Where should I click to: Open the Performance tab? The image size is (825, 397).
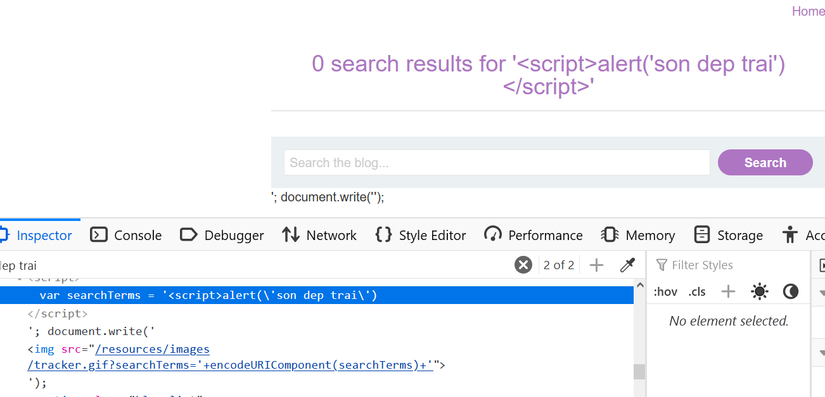tap(534, 235)
